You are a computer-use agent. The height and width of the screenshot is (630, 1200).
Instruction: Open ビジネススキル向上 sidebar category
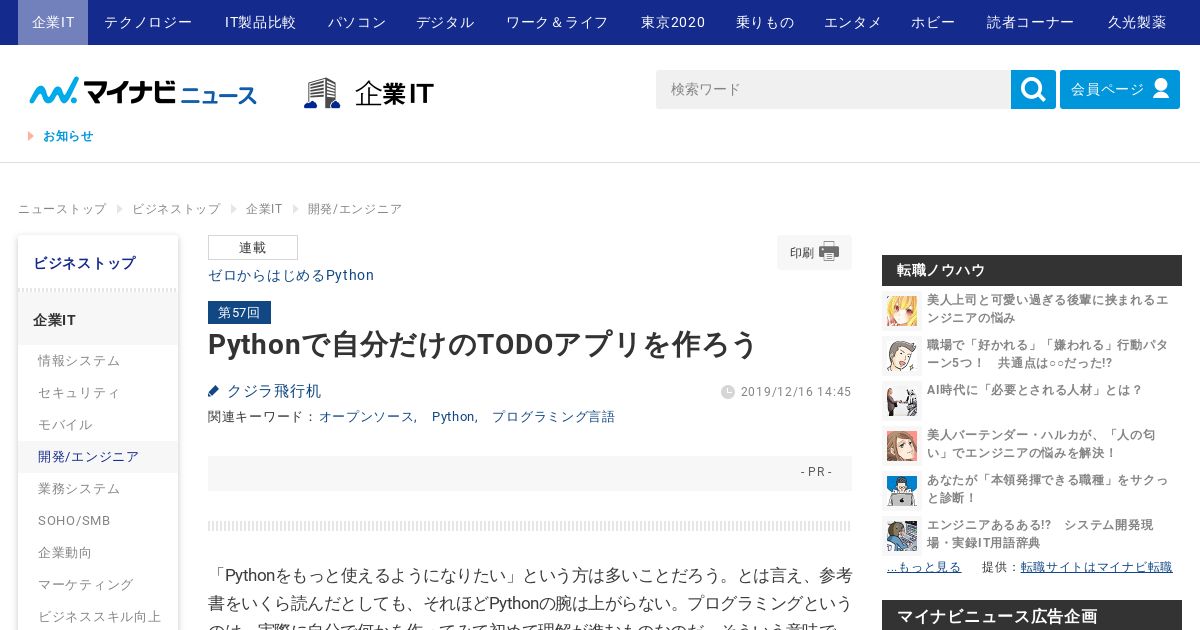(98, 616)
